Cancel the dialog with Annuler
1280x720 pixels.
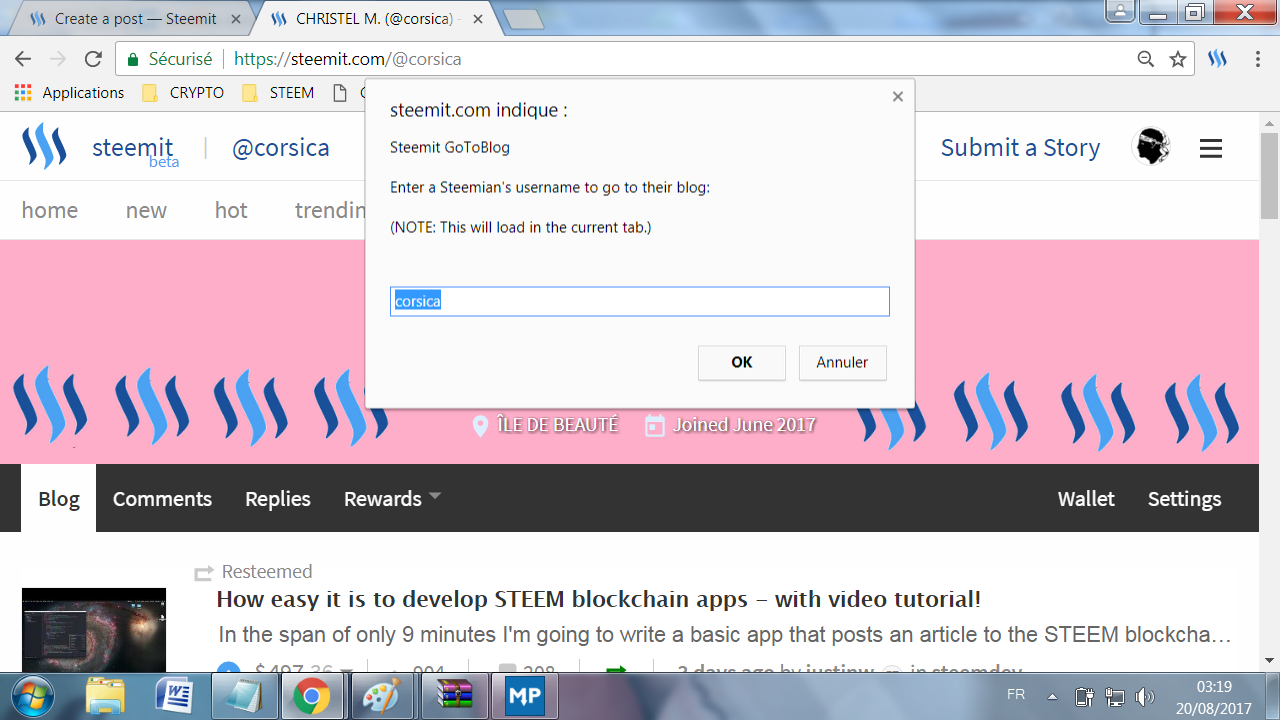842,362
